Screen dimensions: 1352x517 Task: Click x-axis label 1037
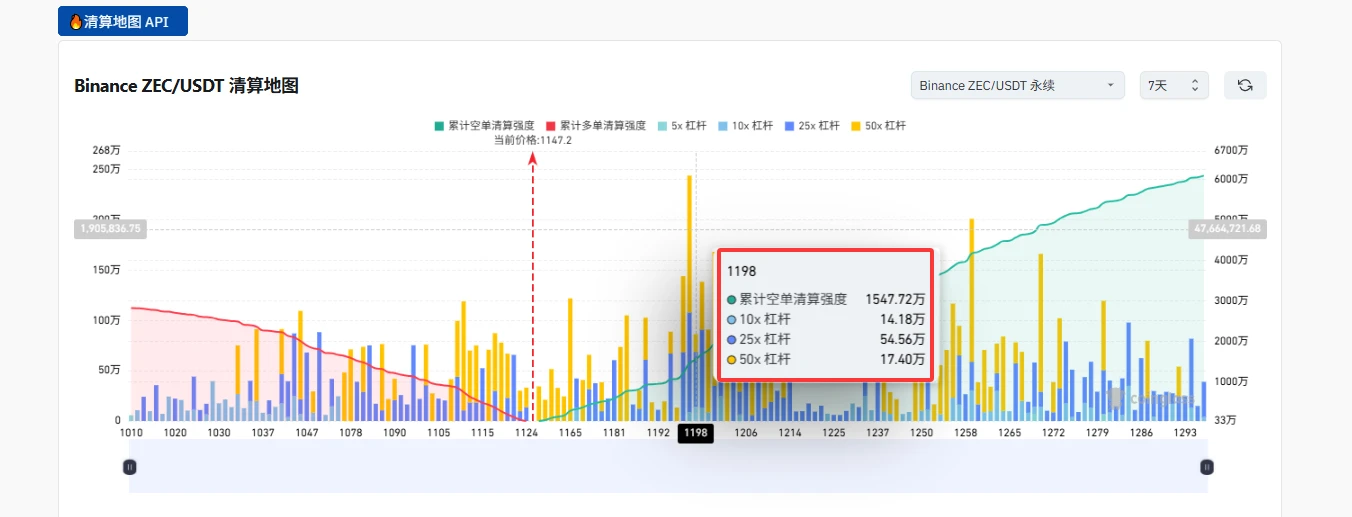coord(263,433)
